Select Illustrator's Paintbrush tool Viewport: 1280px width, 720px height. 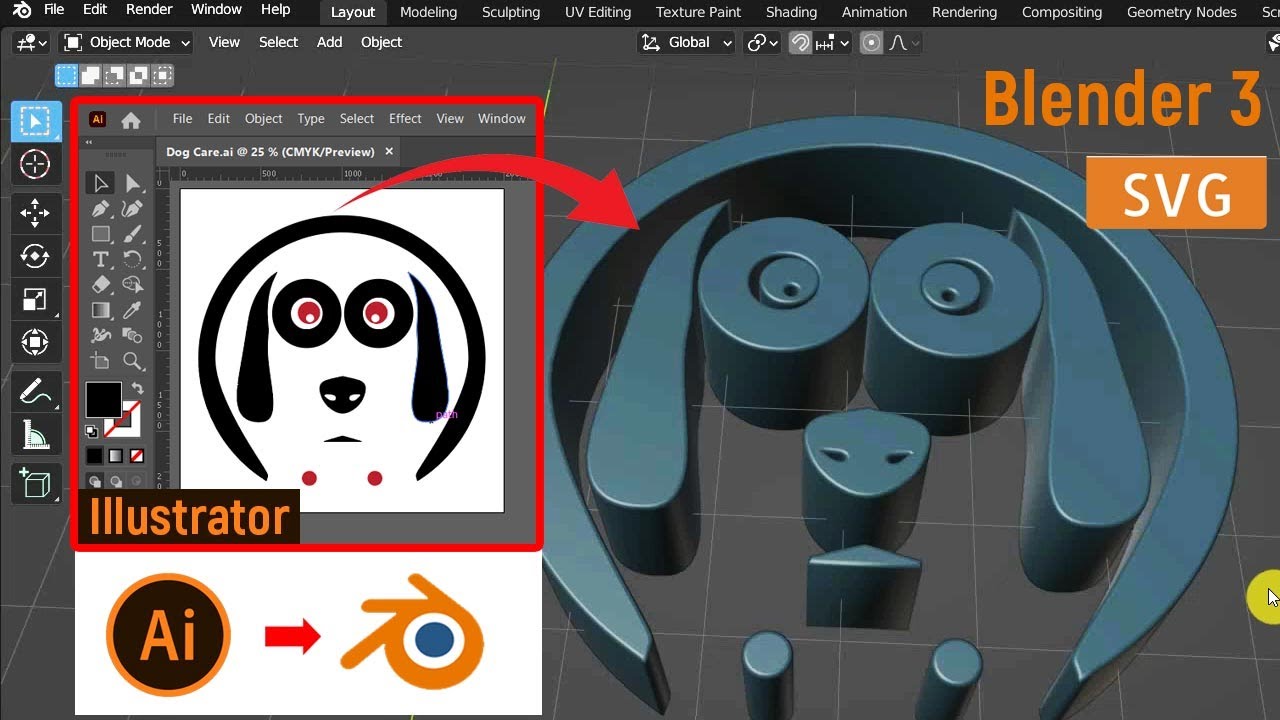click(x=132, y=234)
